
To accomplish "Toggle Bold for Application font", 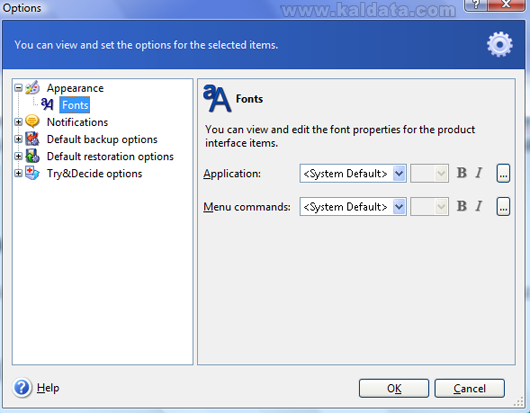I will pyautogui.click(x=462, y=173).
